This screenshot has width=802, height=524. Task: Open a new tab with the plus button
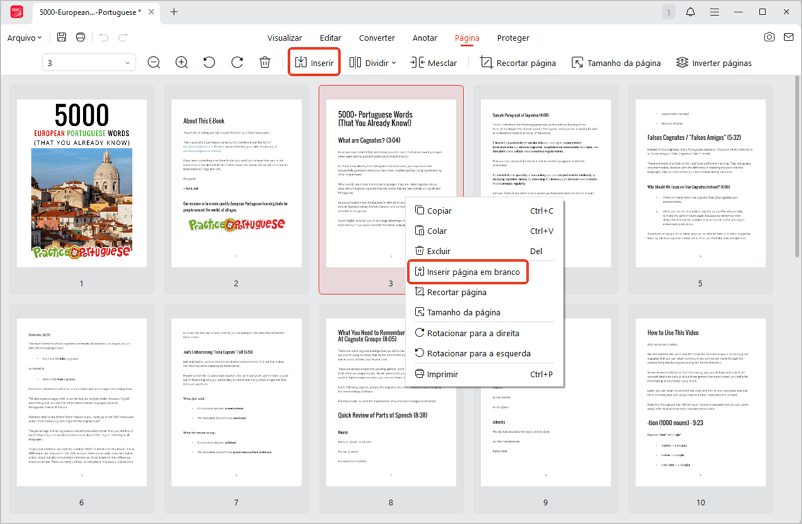coord(174,11)
